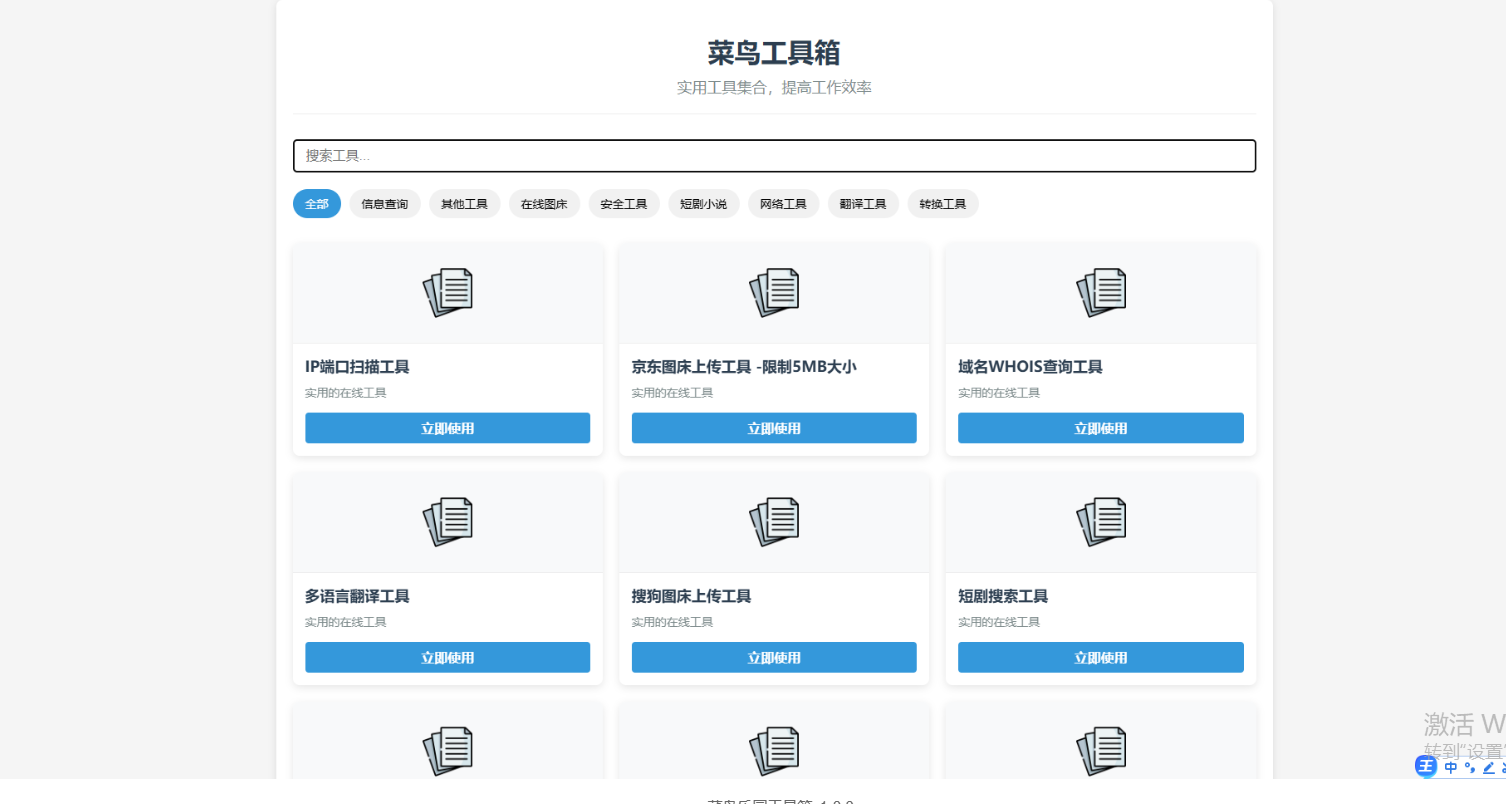Click the 菜鸟工具箱 page heading
The width and height of the screenshot is (1506, 804).
(x=774, y=52)
